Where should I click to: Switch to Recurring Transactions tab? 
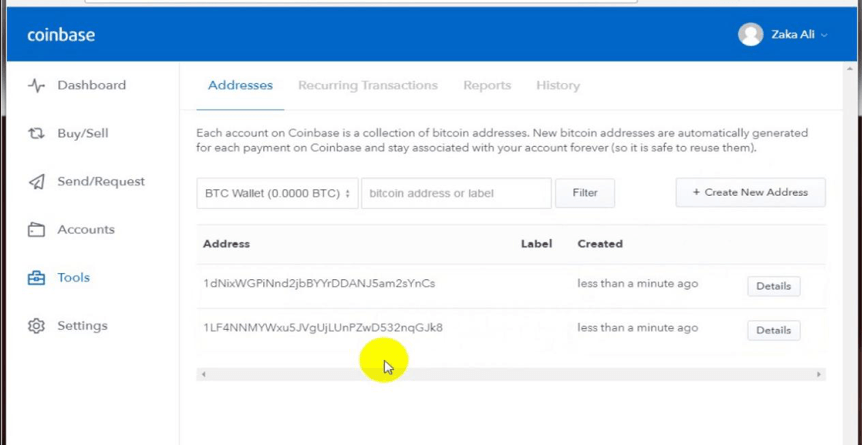[x=368, y=85]
